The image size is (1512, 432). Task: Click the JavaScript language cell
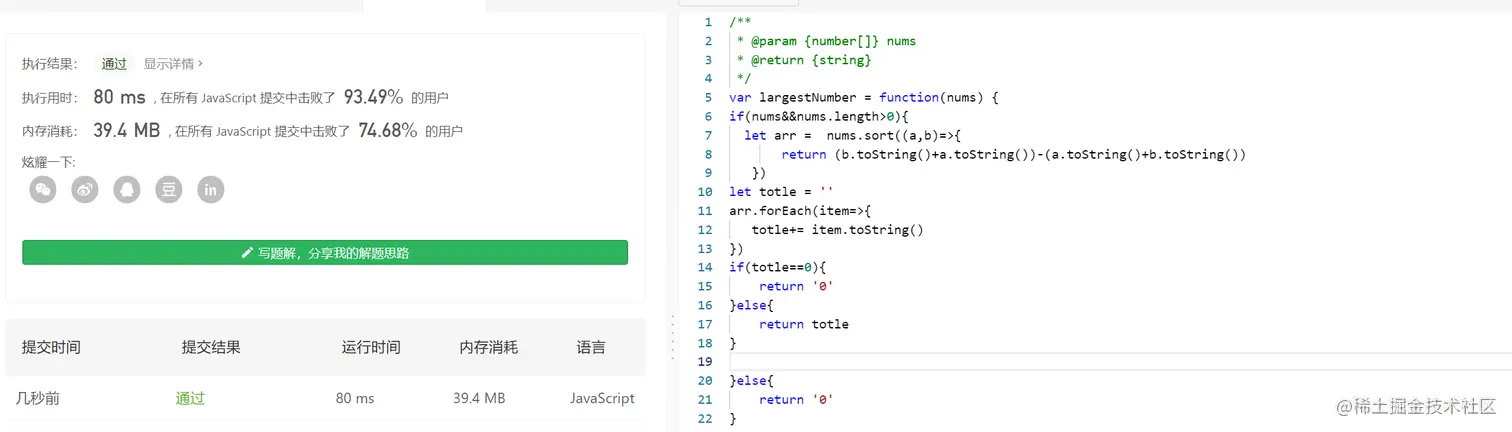click(602, 398)
